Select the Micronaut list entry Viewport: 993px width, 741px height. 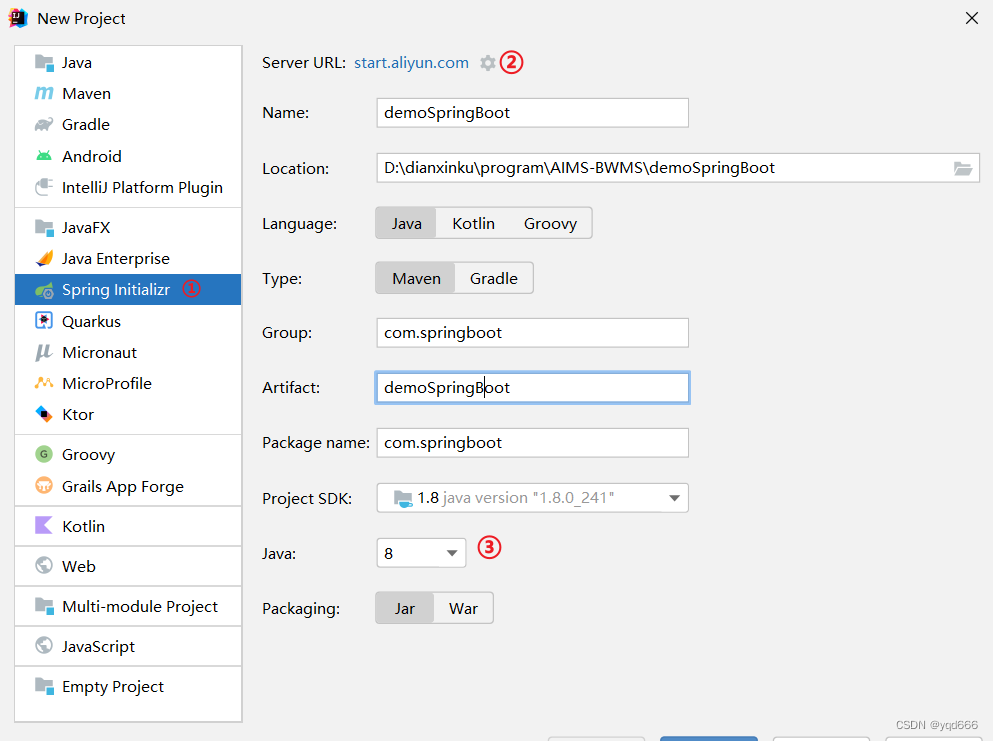point(128,352)
